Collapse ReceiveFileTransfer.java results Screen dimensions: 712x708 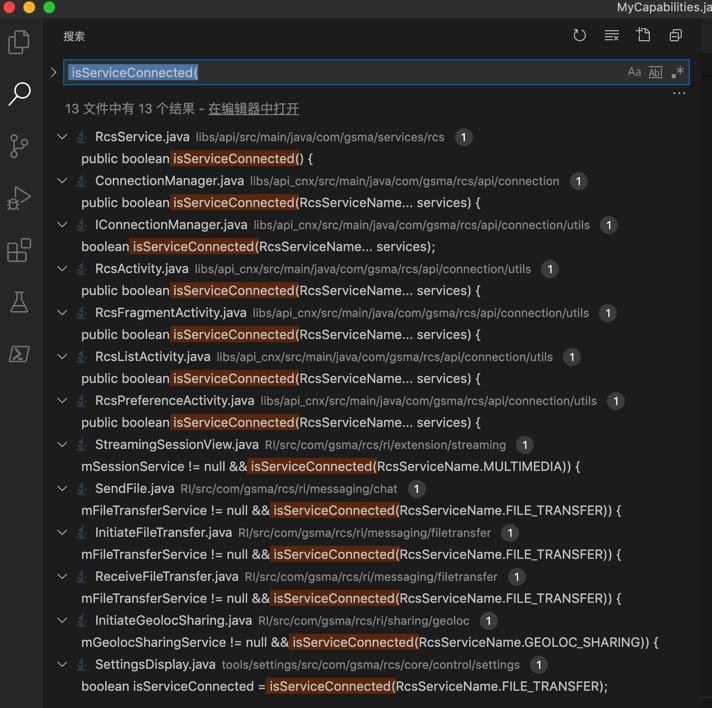coord(62,576)
